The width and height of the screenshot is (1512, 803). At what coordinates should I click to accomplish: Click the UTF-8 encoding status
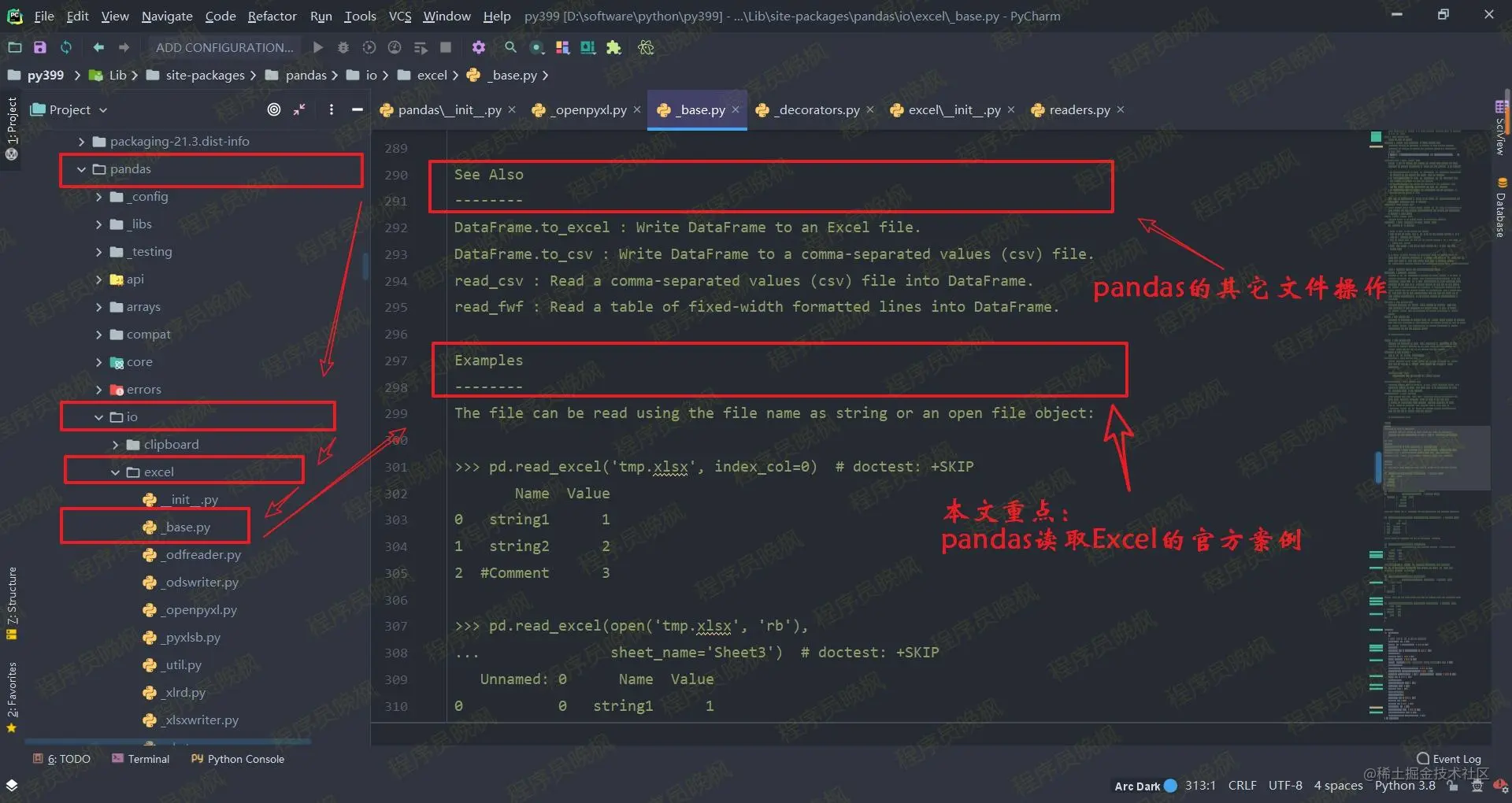click(1285, 785)
